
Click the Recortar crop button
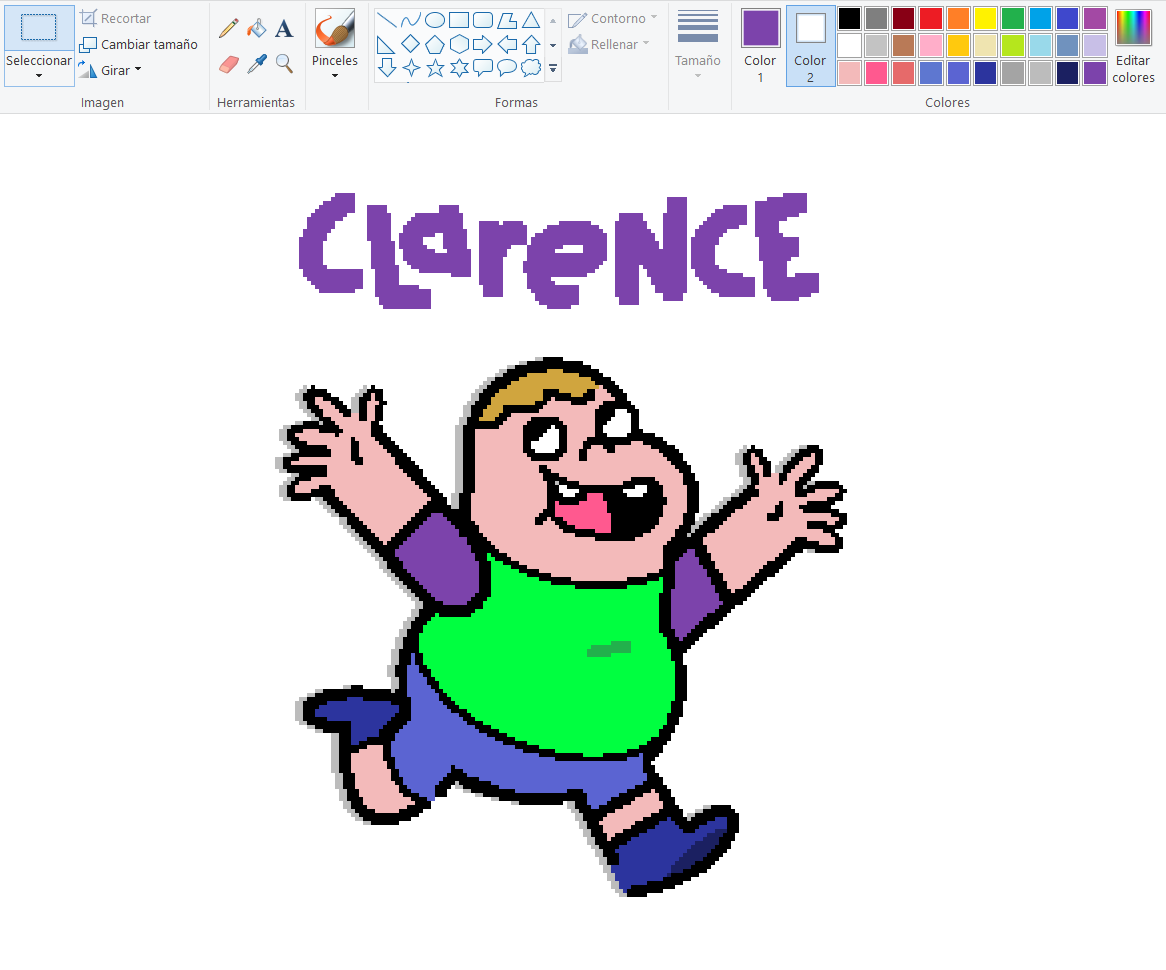tap(116, 18)
